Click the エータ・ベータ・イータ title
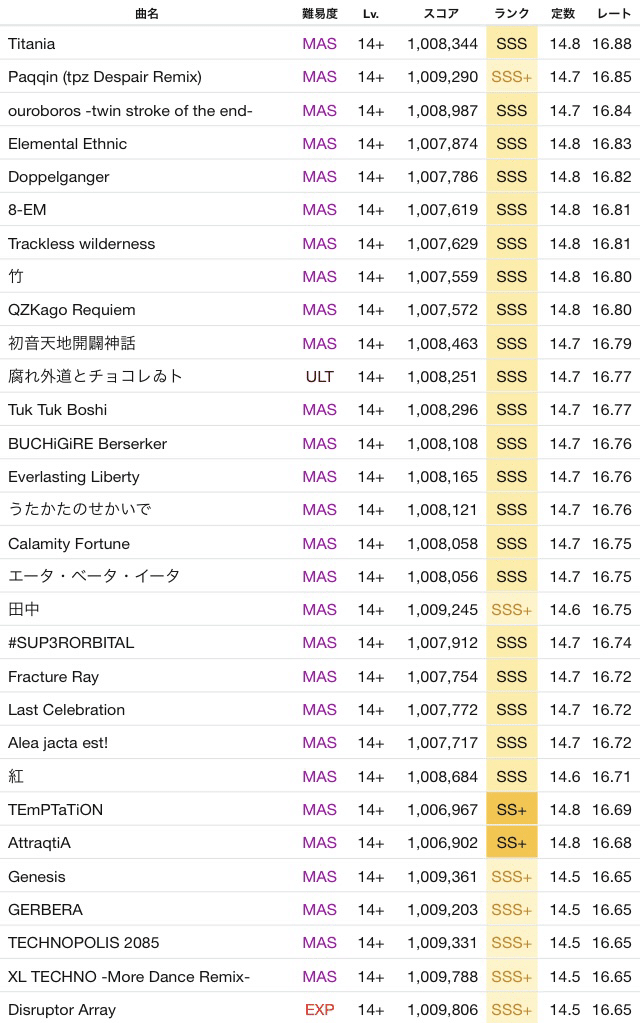Image resolution: width=640 pixels, height=1023 pixels. point(94,577)
